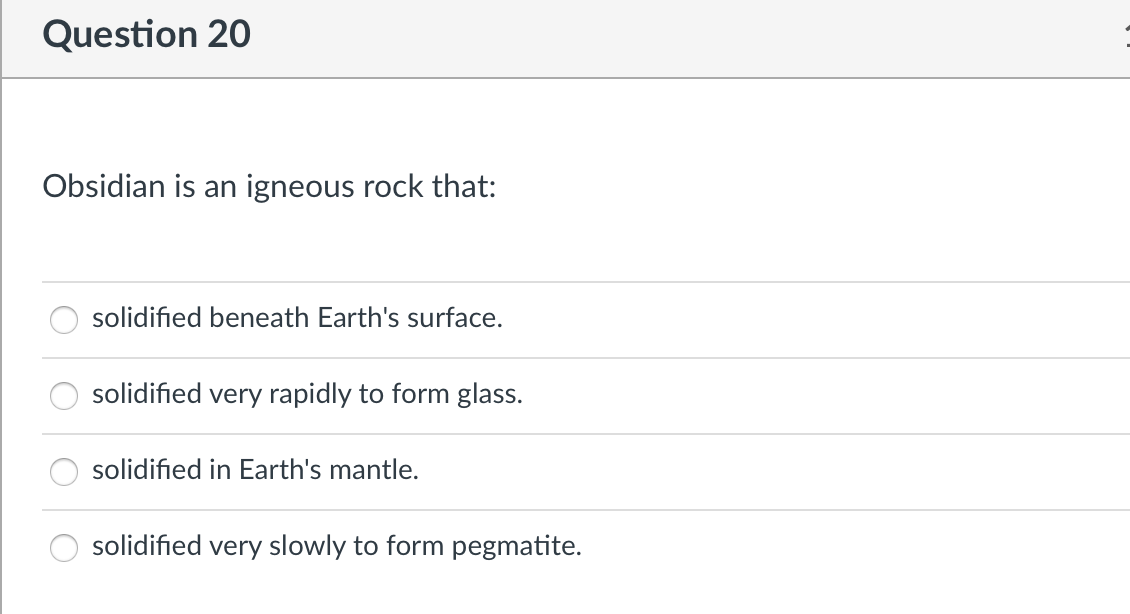1130x614 pixels.
Task: Click the label "solidified very slowly to form pegmatite."
Action: click(x=336, y=546)
